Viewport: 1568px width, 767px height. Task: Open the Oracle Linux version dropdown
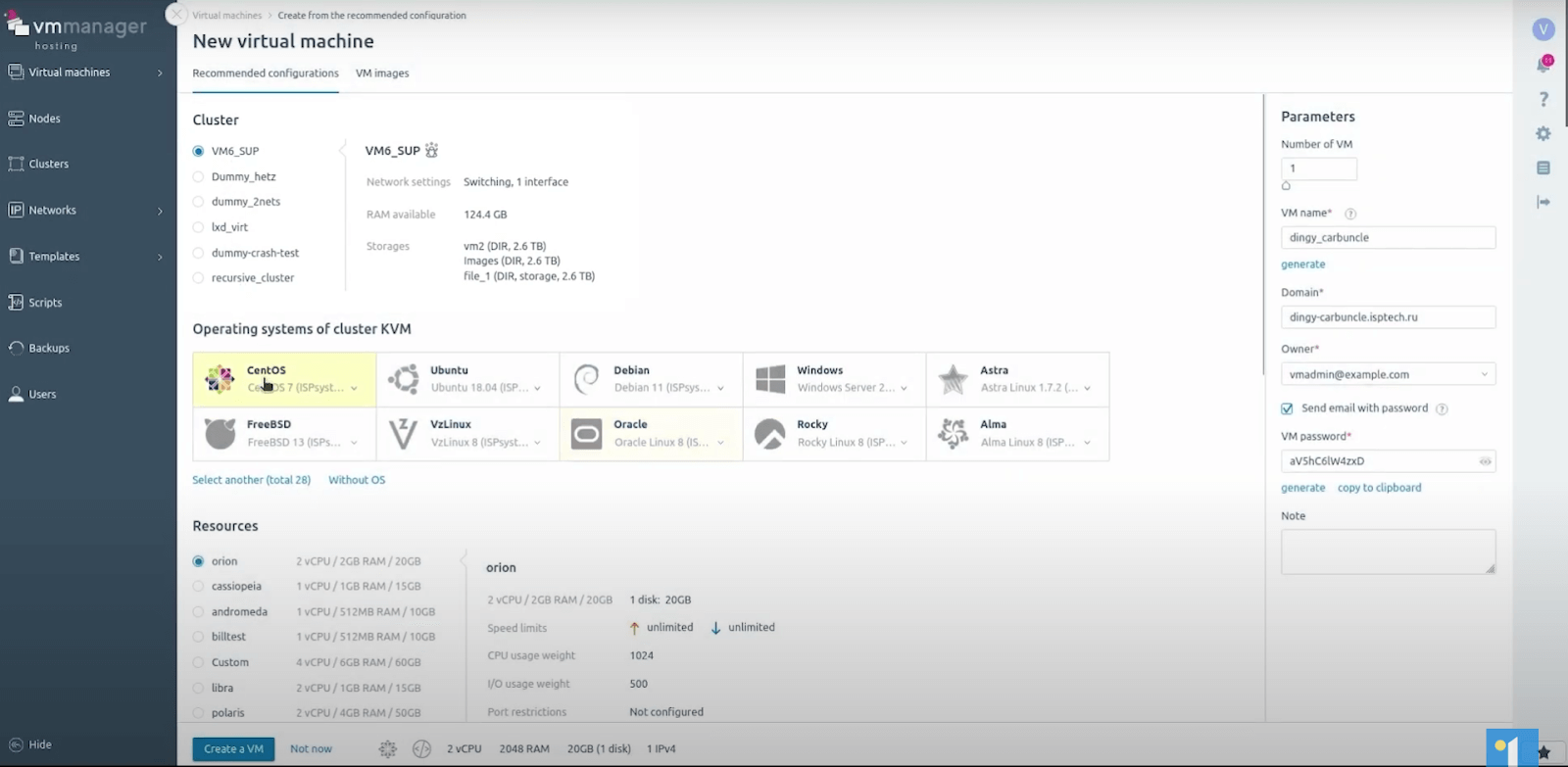pyautogui.click(x=720, y=443)
